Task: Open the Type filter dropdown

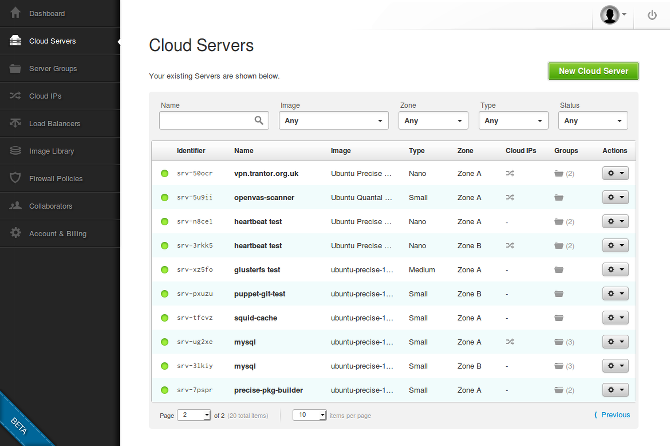Action: click(513, 120)
